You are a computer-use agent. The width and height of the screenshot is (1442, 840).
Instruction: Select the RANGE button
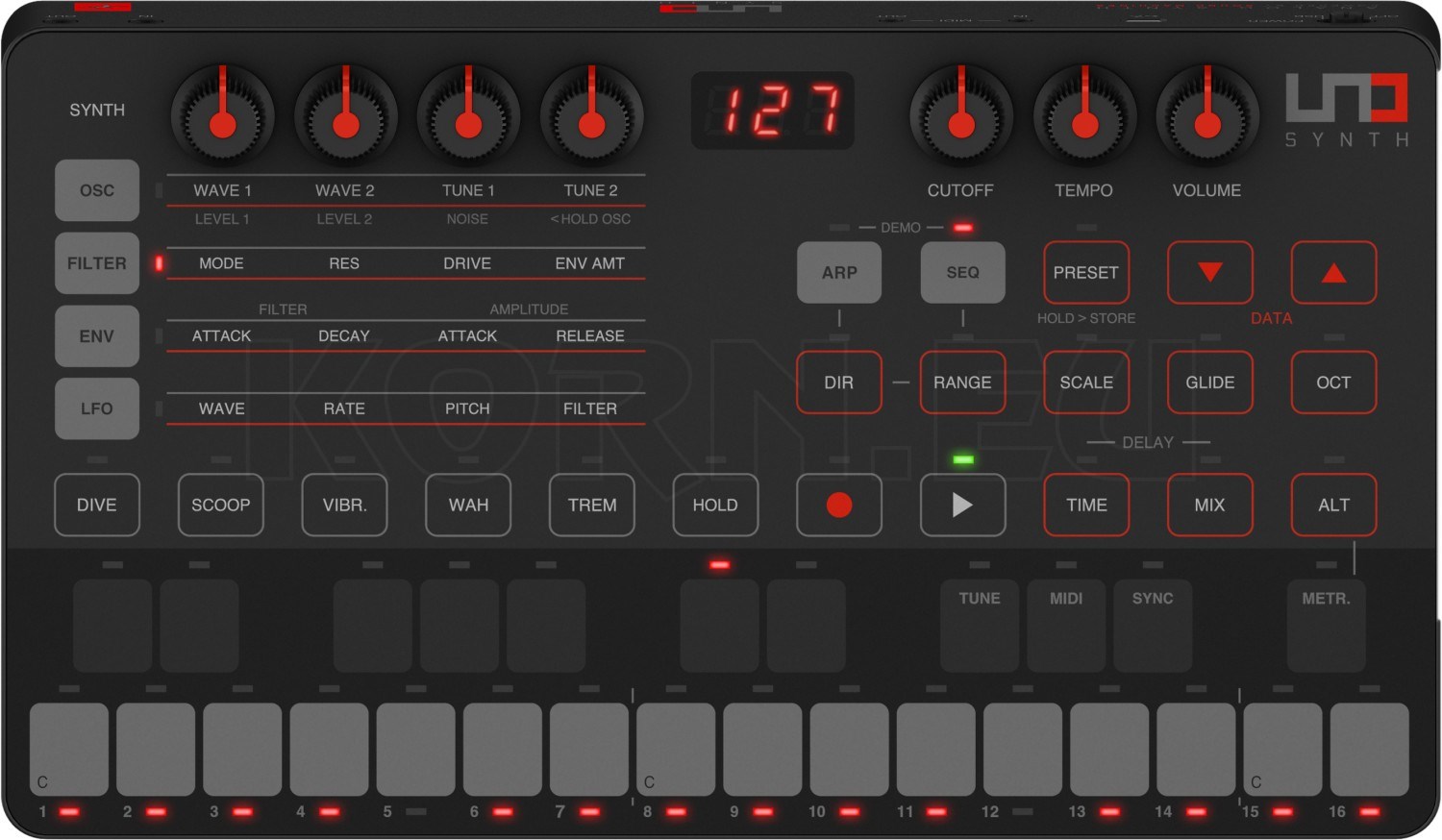click(x=962, y=383)
